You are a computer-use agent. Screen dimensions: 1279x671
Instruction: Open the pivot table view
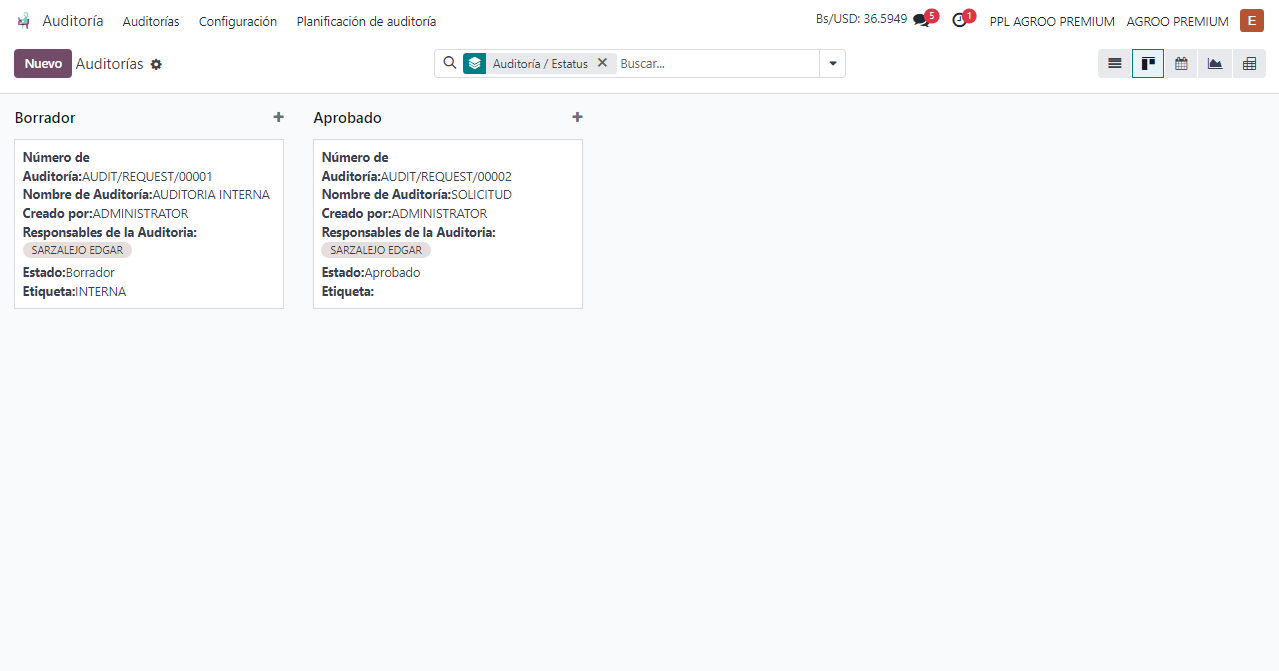pos(1249,64)
